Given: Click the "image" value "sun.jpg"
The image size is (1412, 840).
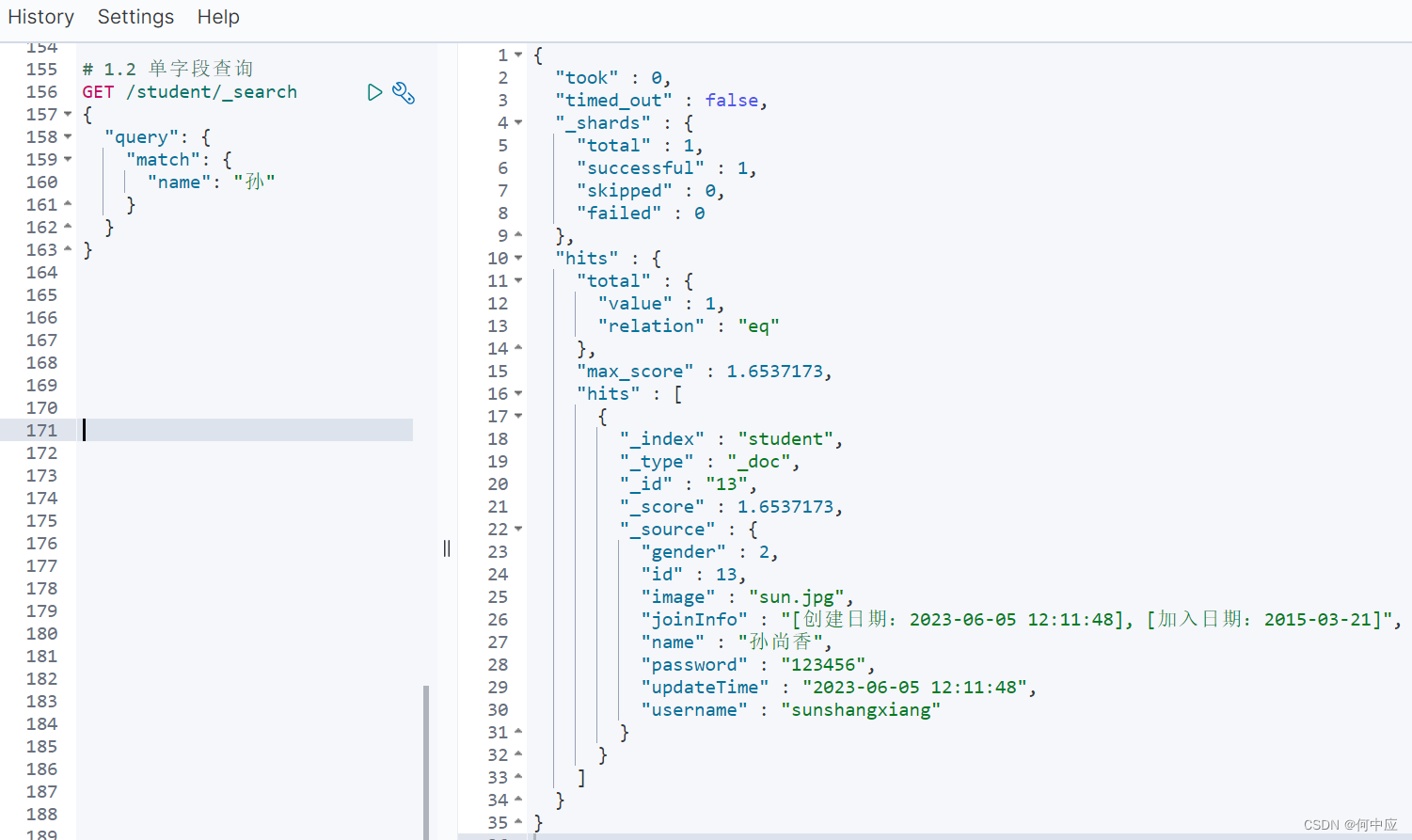Looking at the screenshot, I should point(797,597).
